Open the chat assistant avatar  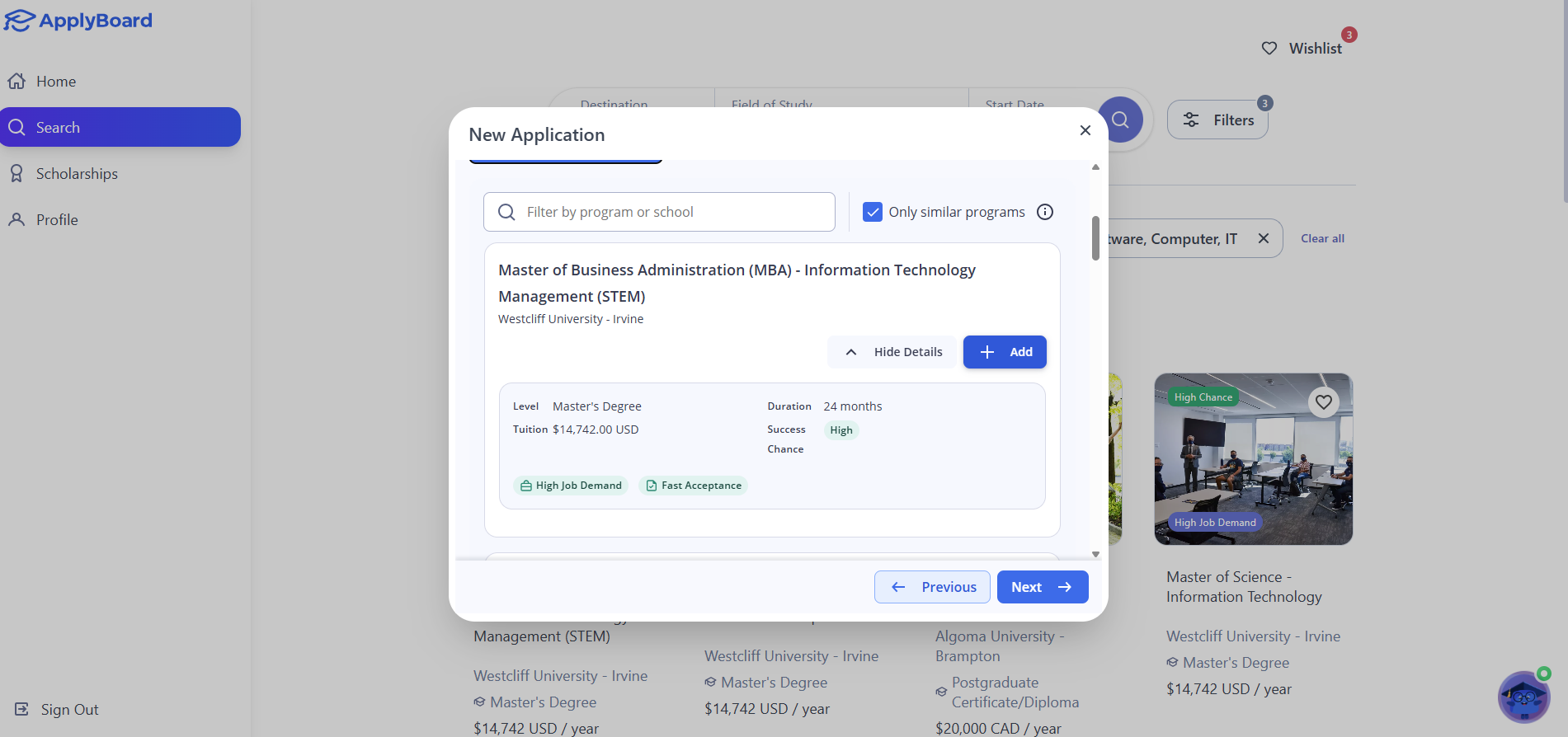[x=1523, y=697]
